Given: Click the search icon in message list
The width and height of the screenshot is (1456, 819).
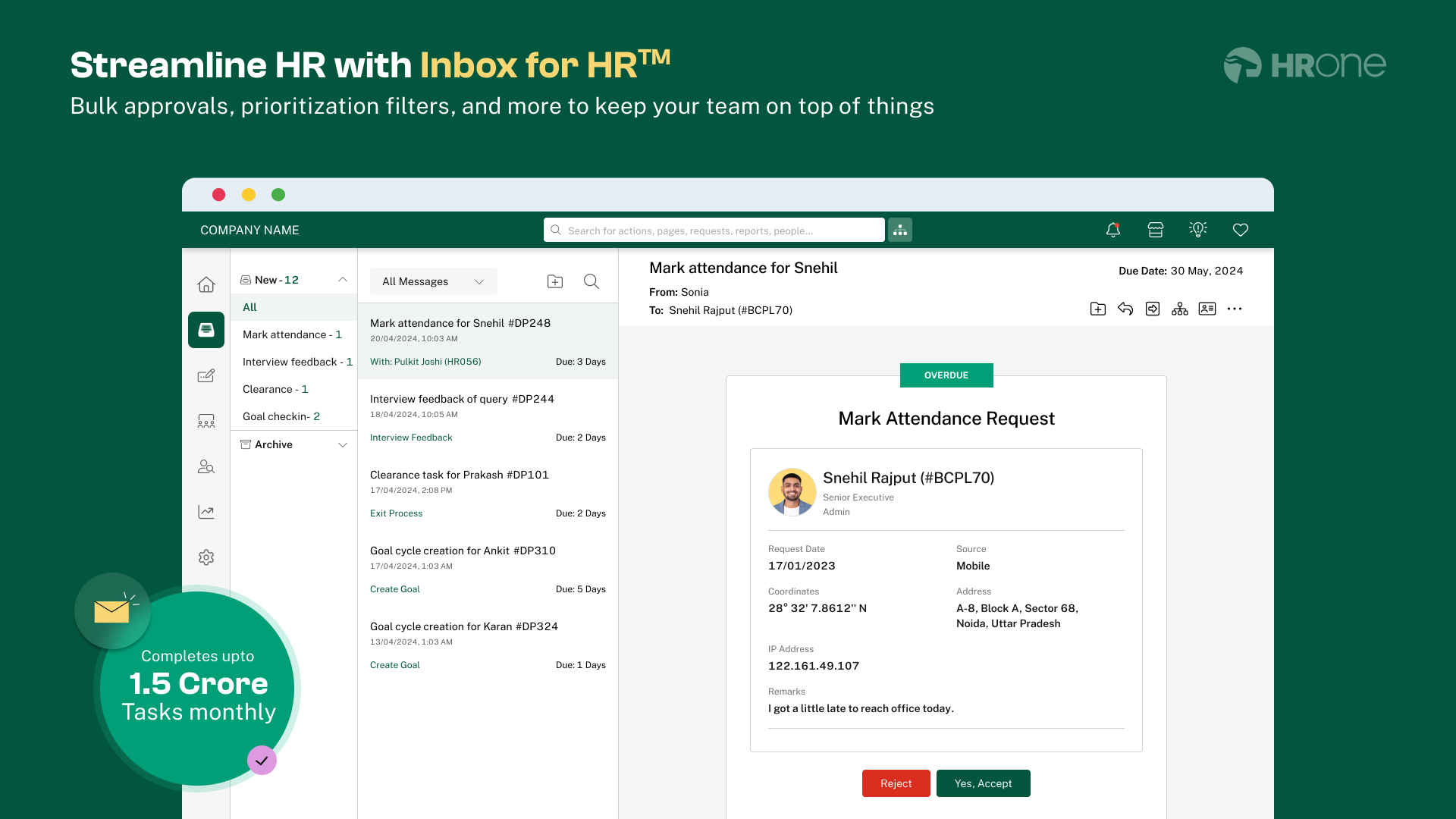Looking at the screenshot, I should click(591, 281).
